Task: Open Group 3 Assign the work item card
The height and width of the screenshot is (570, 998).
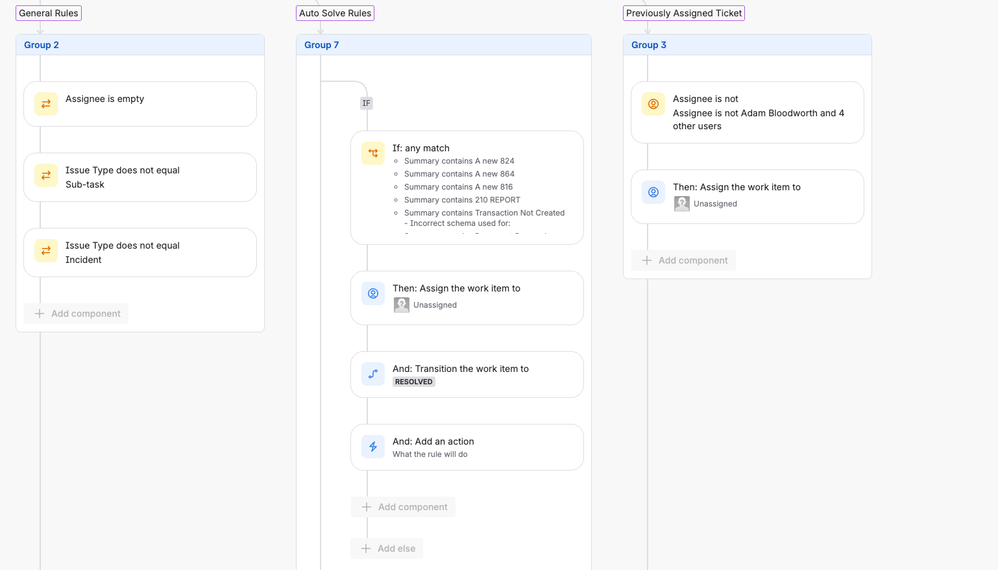Action: (x=747, y=197)
